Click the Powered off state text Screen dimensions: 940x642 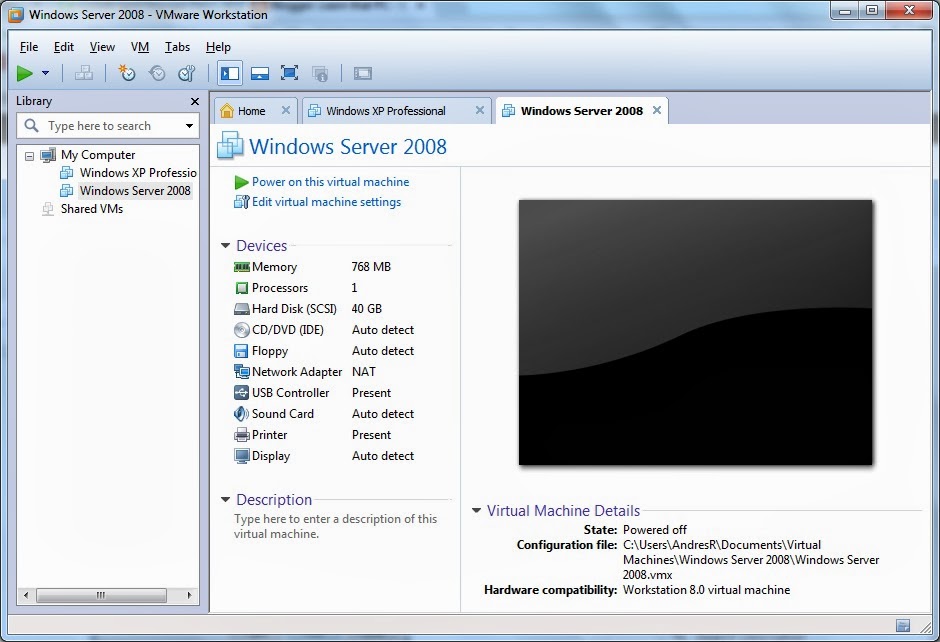[x=655, y=530]
